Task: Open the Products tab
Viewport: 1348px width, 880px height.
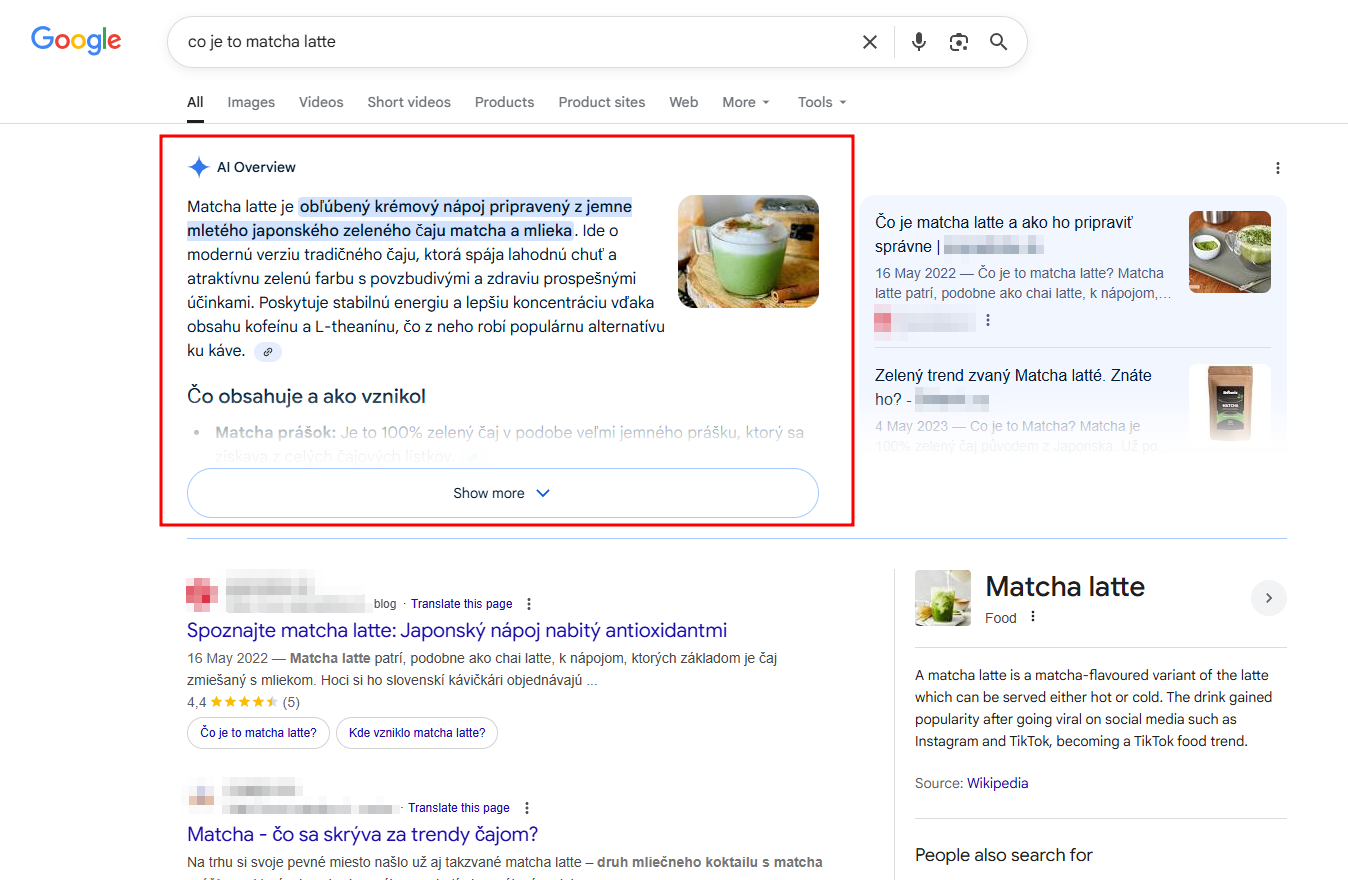Action: [504, 102]
